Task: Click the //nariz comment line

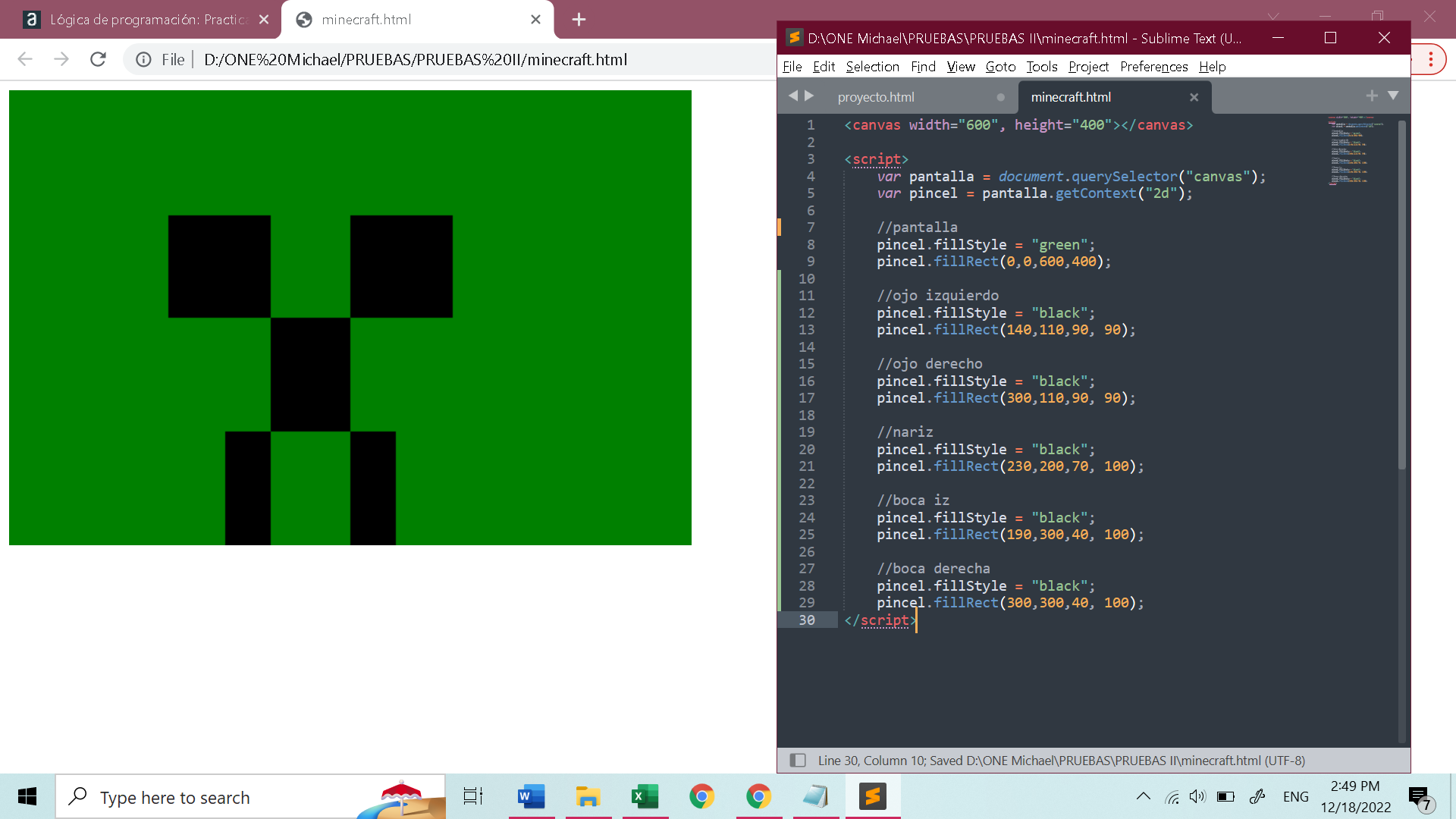Action: (905, 432)
